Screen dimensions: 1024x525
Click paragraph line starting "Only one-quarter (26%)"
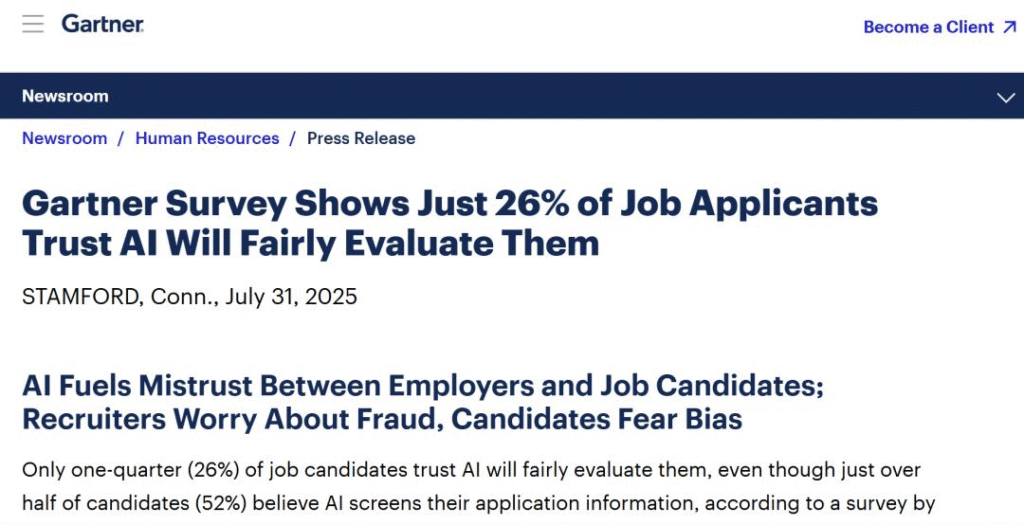coord(471,470)
